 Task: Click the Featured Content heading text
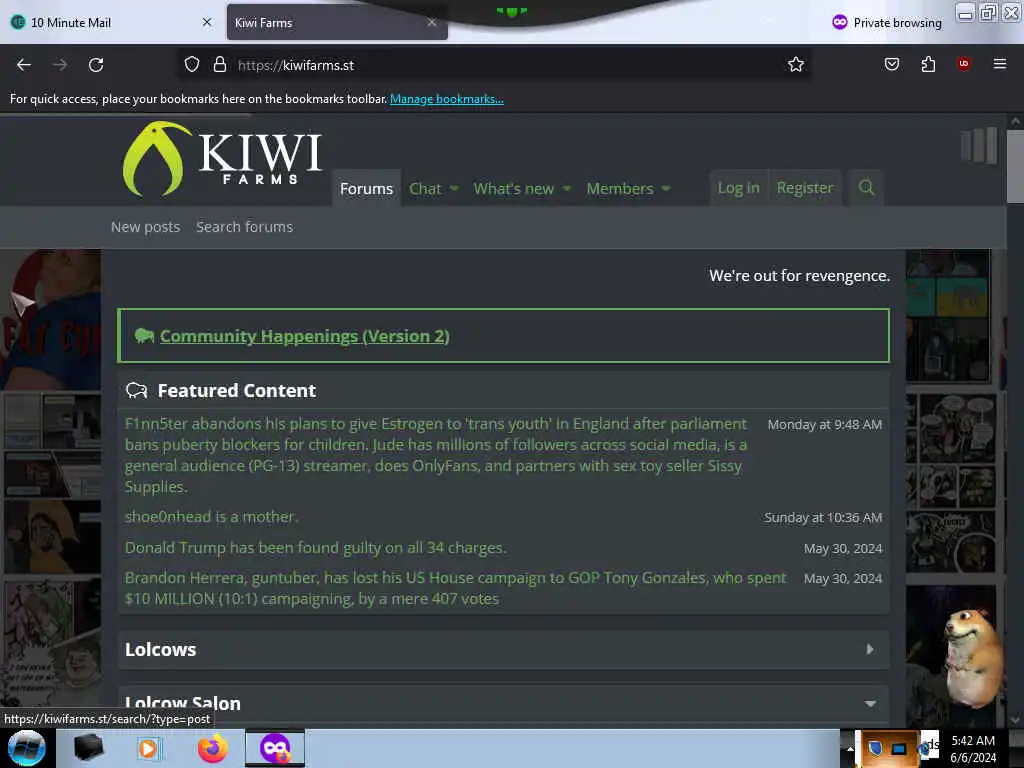click(236, 391)
